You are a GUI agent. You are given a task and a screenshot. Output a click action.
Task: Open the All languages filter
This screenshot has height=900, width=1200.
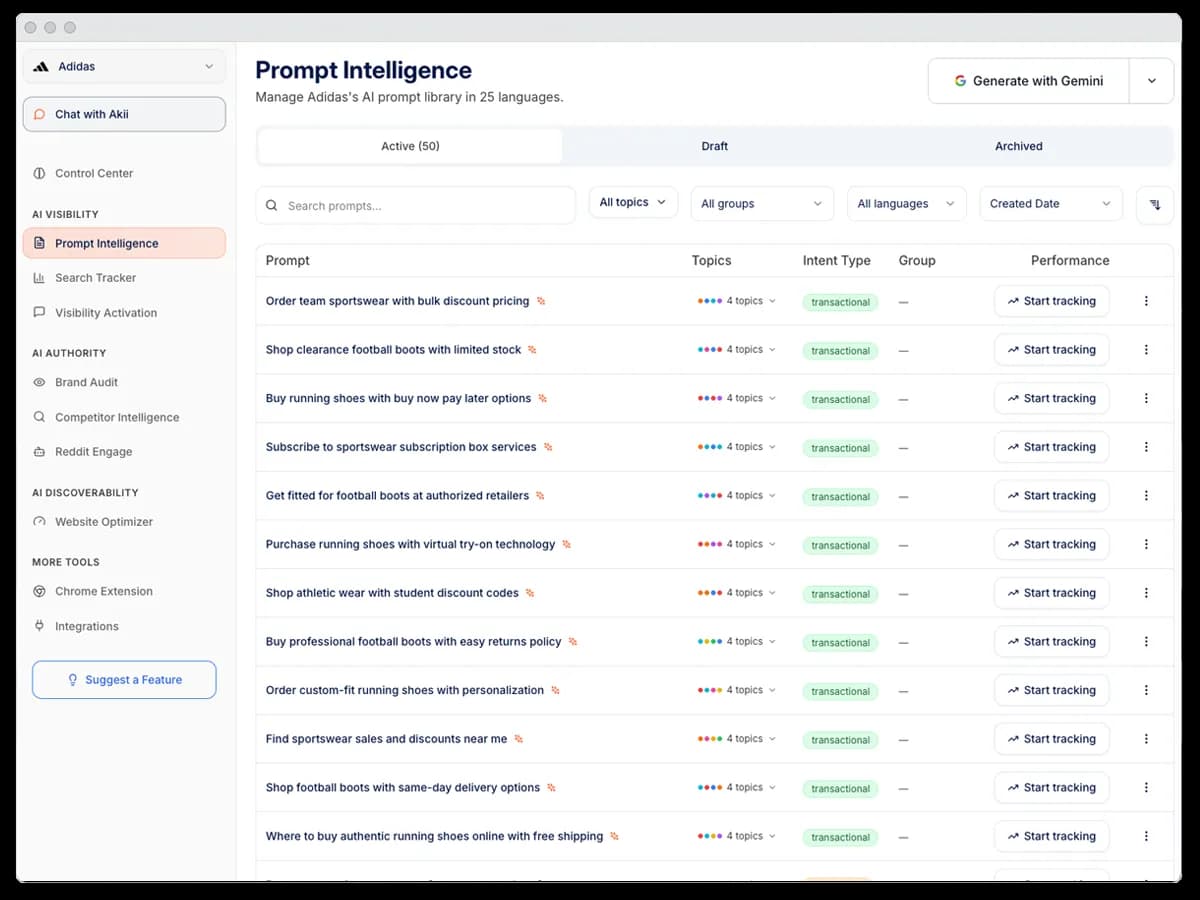point(905,203)
